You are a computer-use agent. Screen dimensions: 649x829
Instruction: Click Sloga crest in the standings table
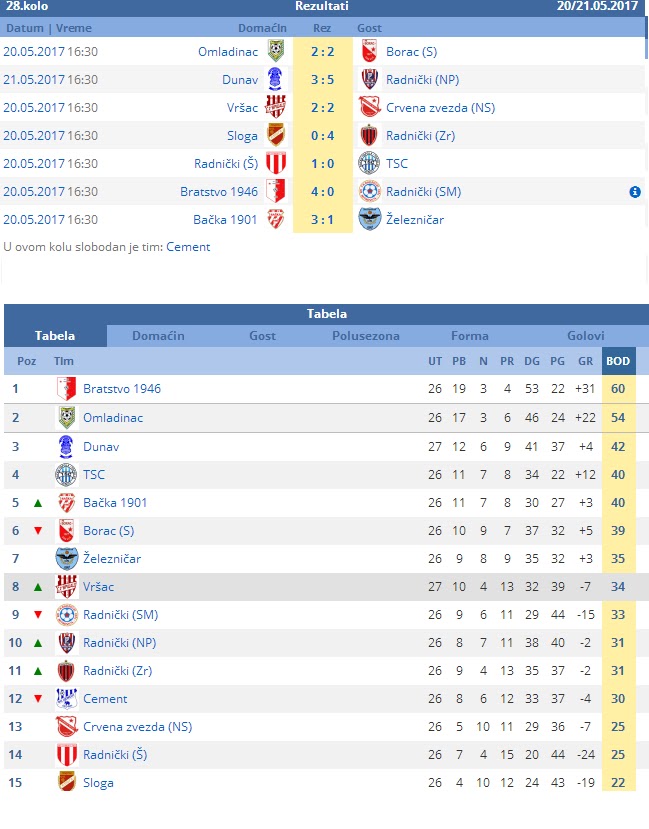click(67, 782)
